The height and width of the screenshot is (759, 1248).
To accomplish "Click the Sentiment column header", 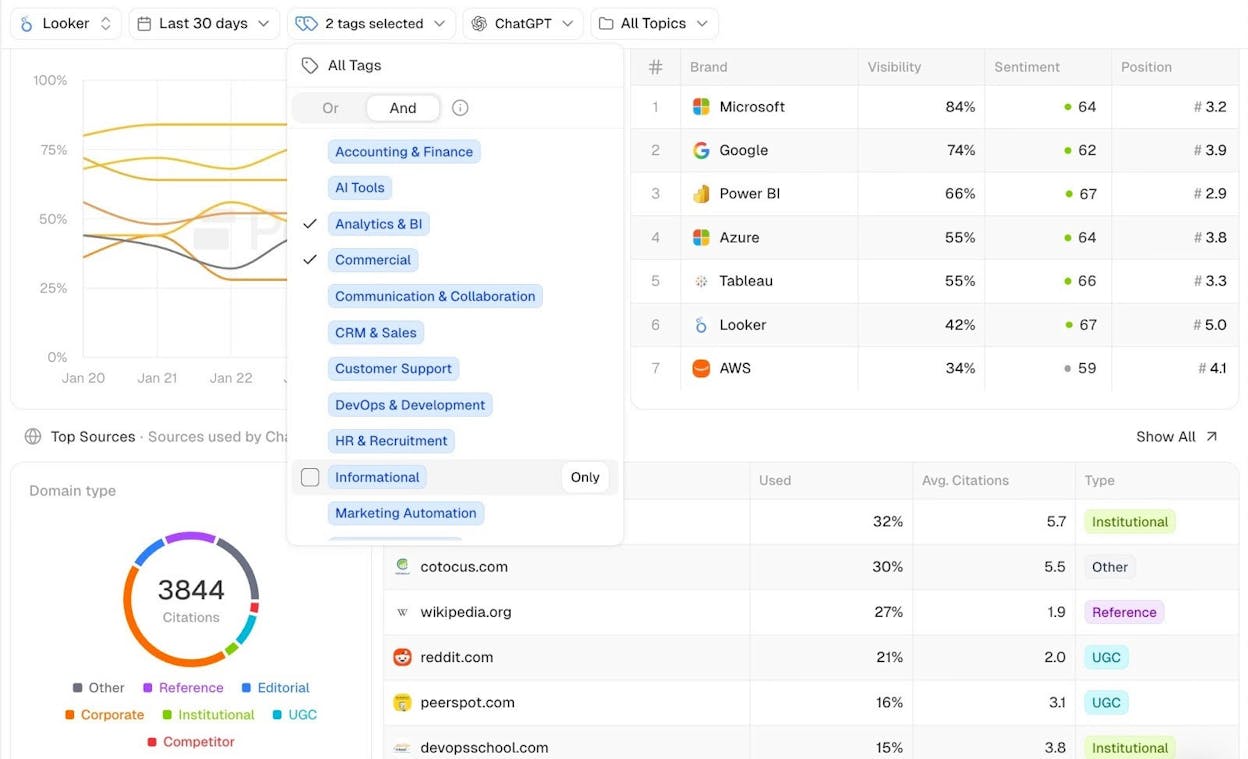I will [x=1027, y=67].
